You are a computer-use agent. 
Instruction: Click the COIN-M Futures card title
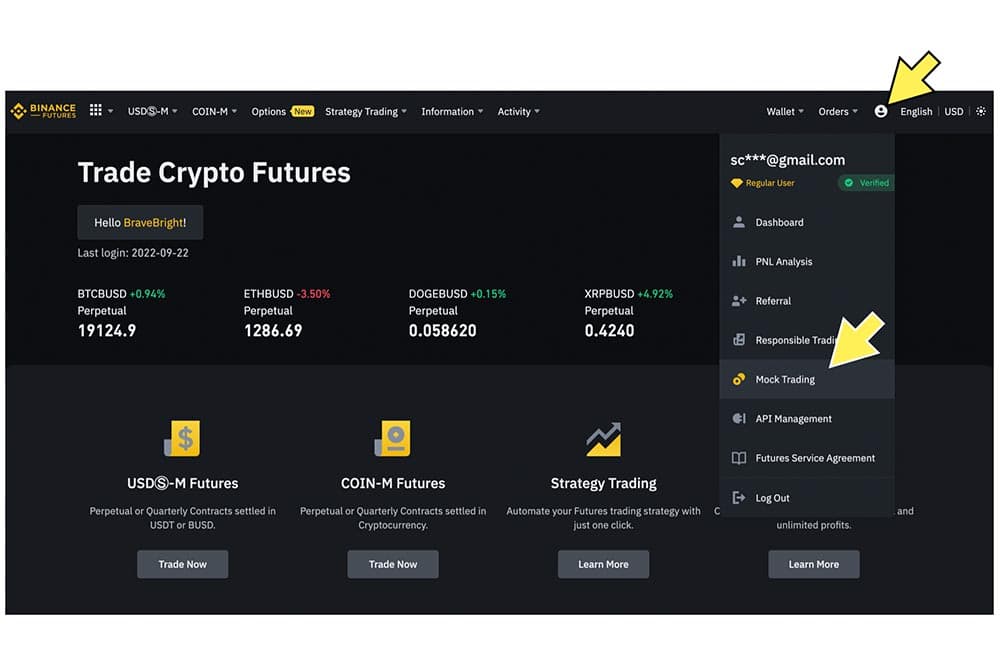coord(393,483)
